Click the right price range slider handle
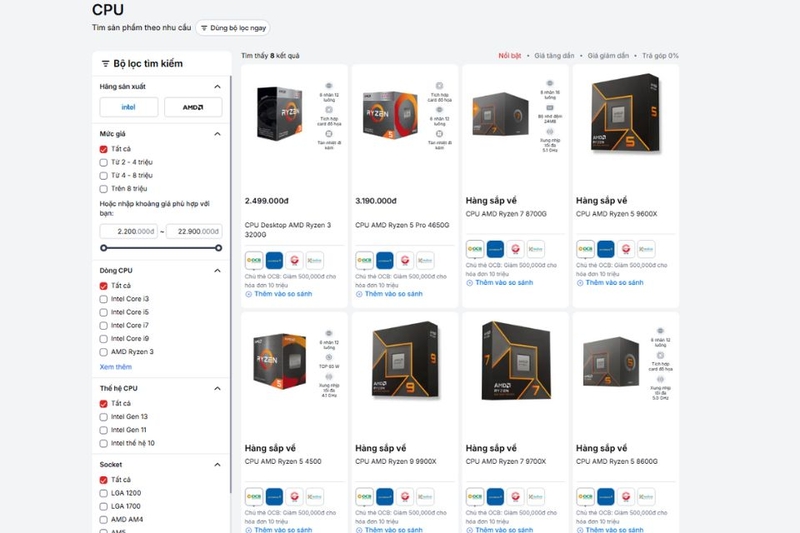Screen dimensions: 800x533 click(218, 248)
